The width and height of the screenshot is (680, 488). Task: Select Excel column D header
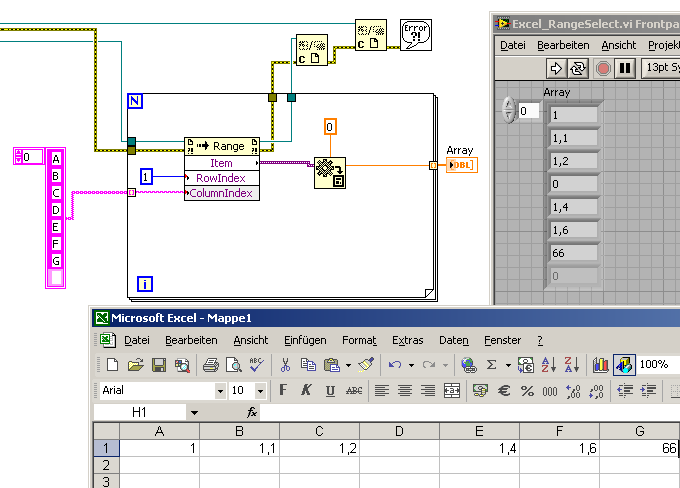pos(399,431)
